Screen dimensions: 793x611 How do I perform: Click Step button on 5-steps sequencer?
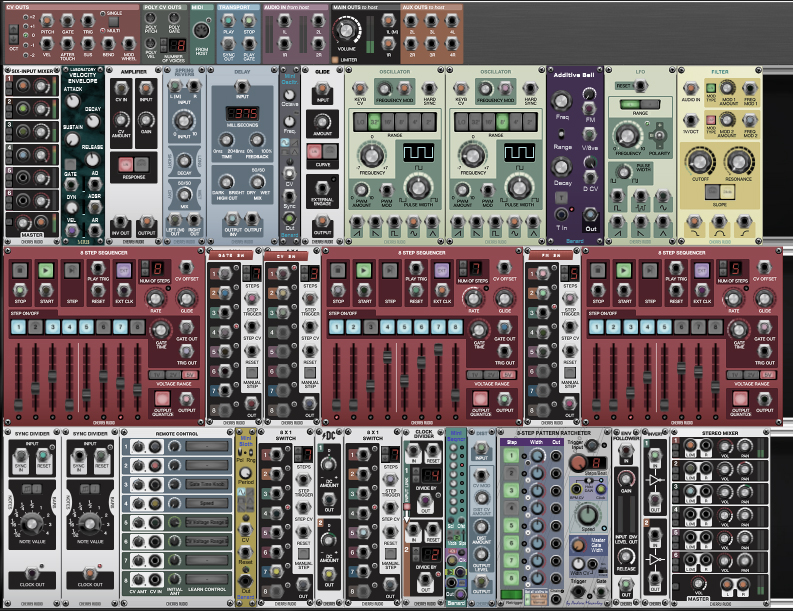pyautogui.click(x=649, y=271)
